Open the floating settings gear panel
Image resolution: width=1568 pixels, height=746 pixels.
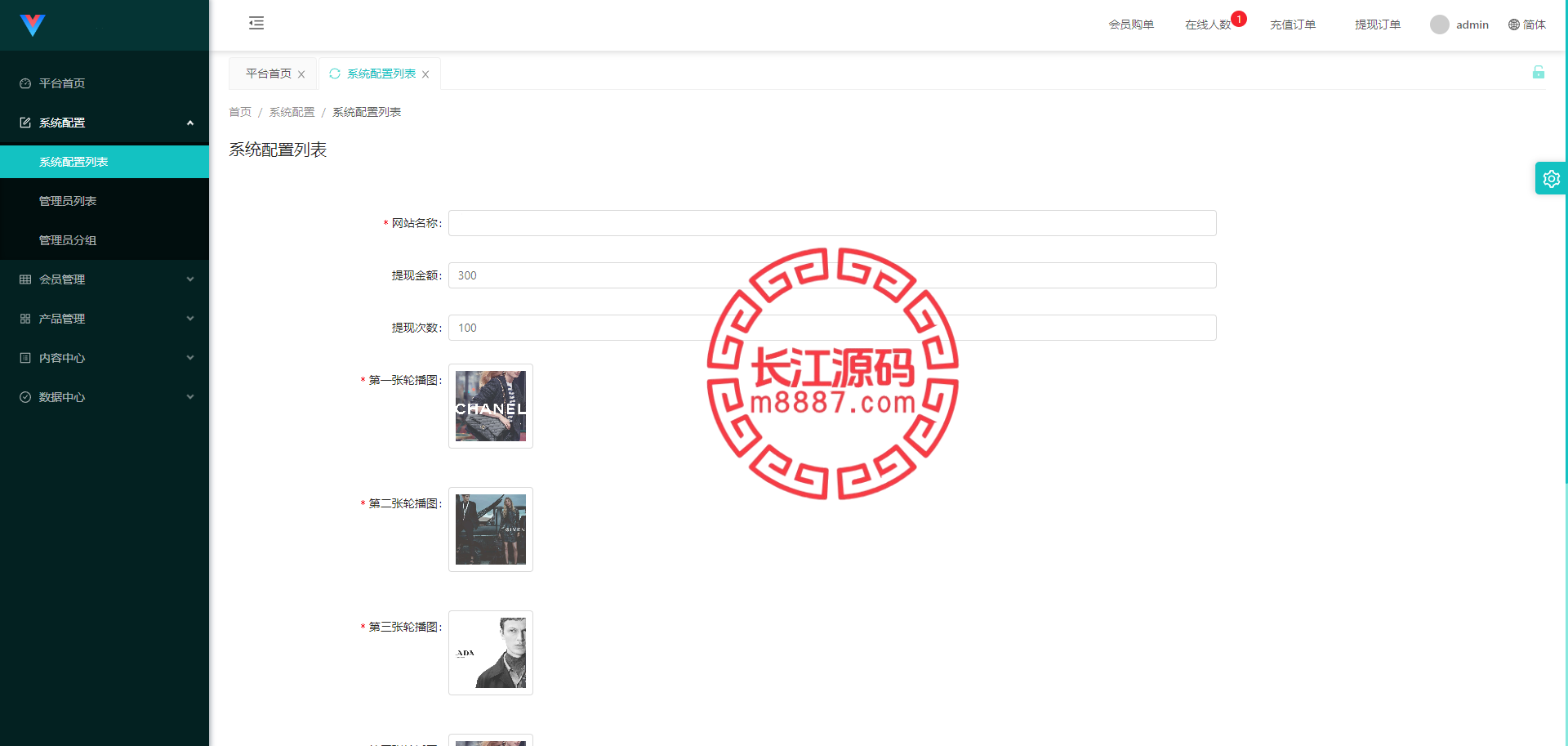point(1551,178)
